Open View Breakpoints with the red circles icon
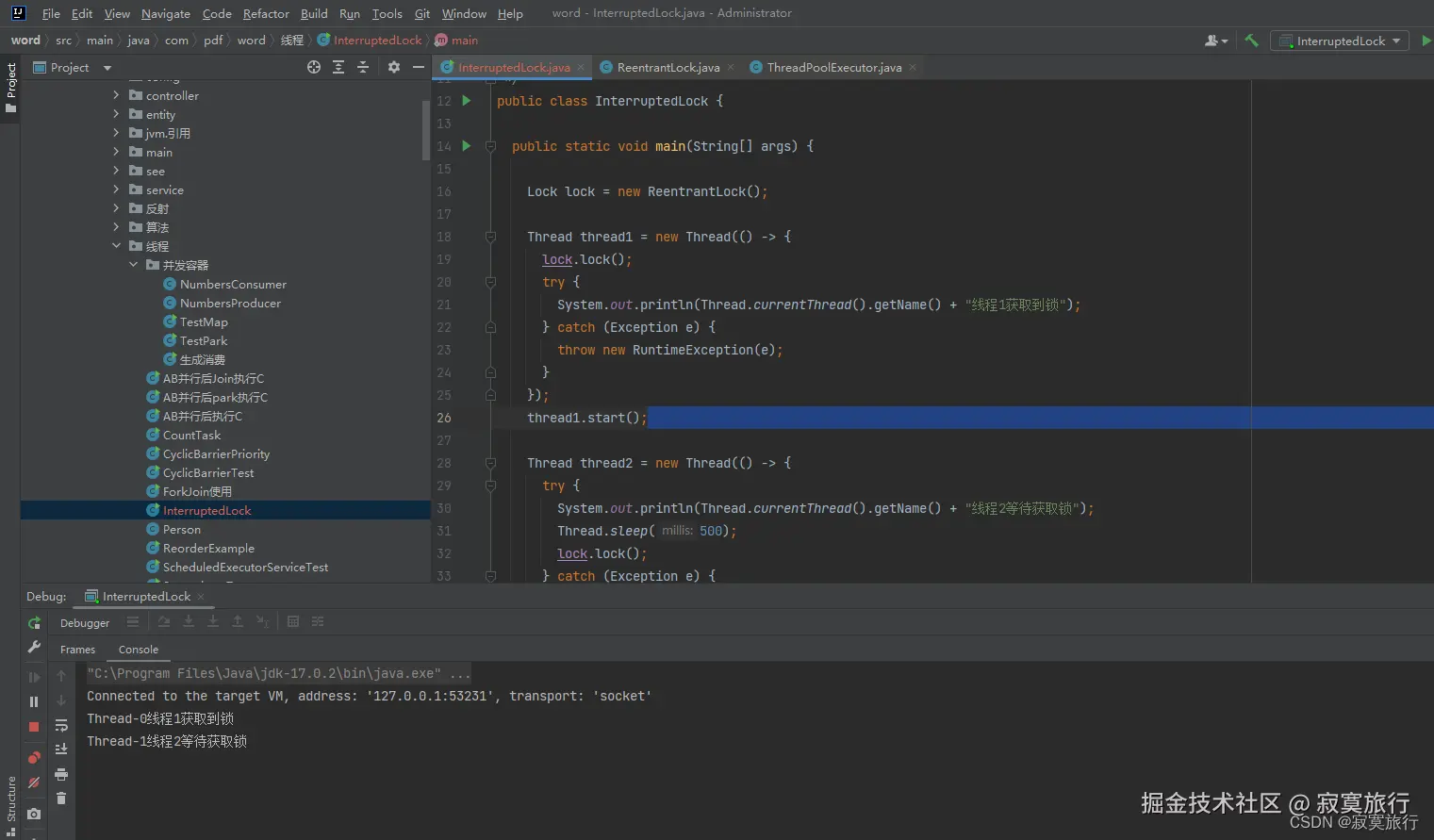Image resolution: width=1434 pixels, height=840 pixels. (34, 758)
